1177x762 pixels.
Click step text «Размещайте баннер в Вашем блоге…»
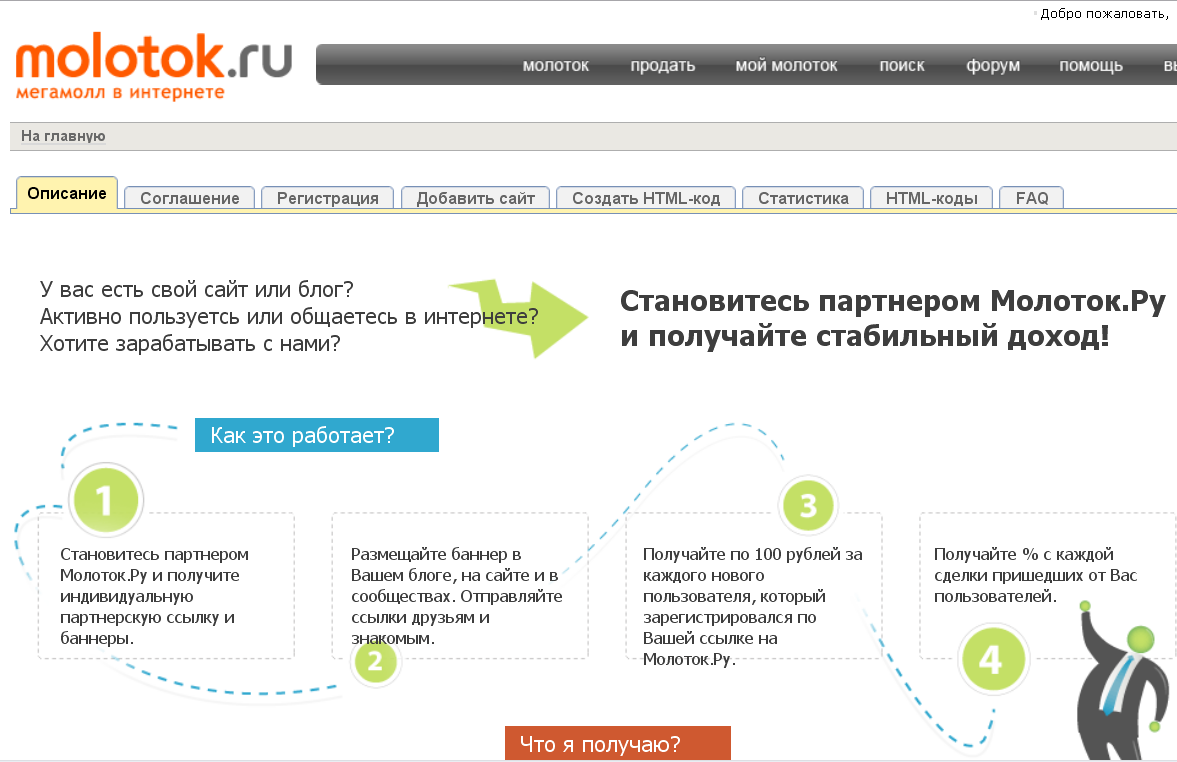tap(456, 596)
